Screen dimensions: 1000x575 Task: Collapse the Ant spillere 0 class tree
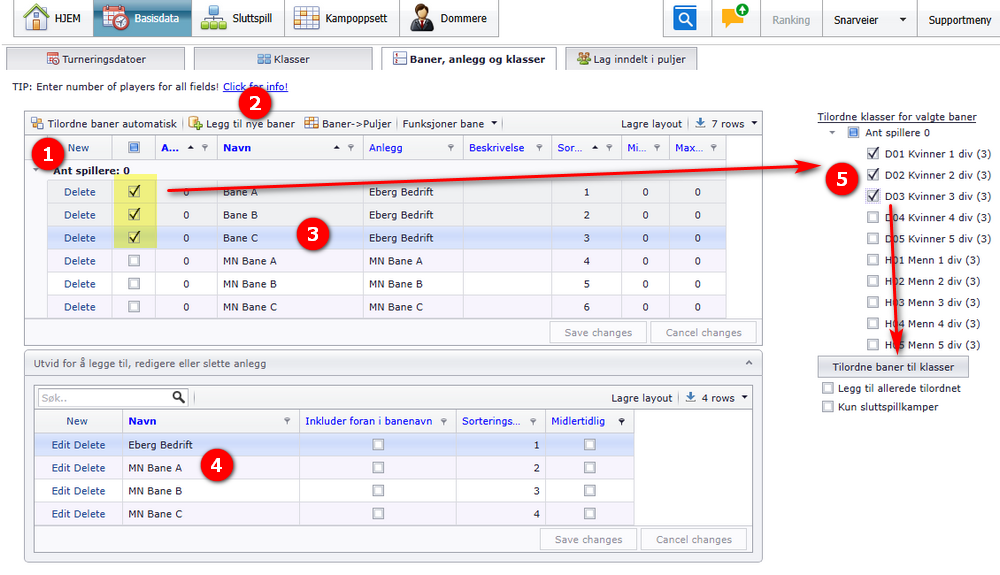[832, 133]
